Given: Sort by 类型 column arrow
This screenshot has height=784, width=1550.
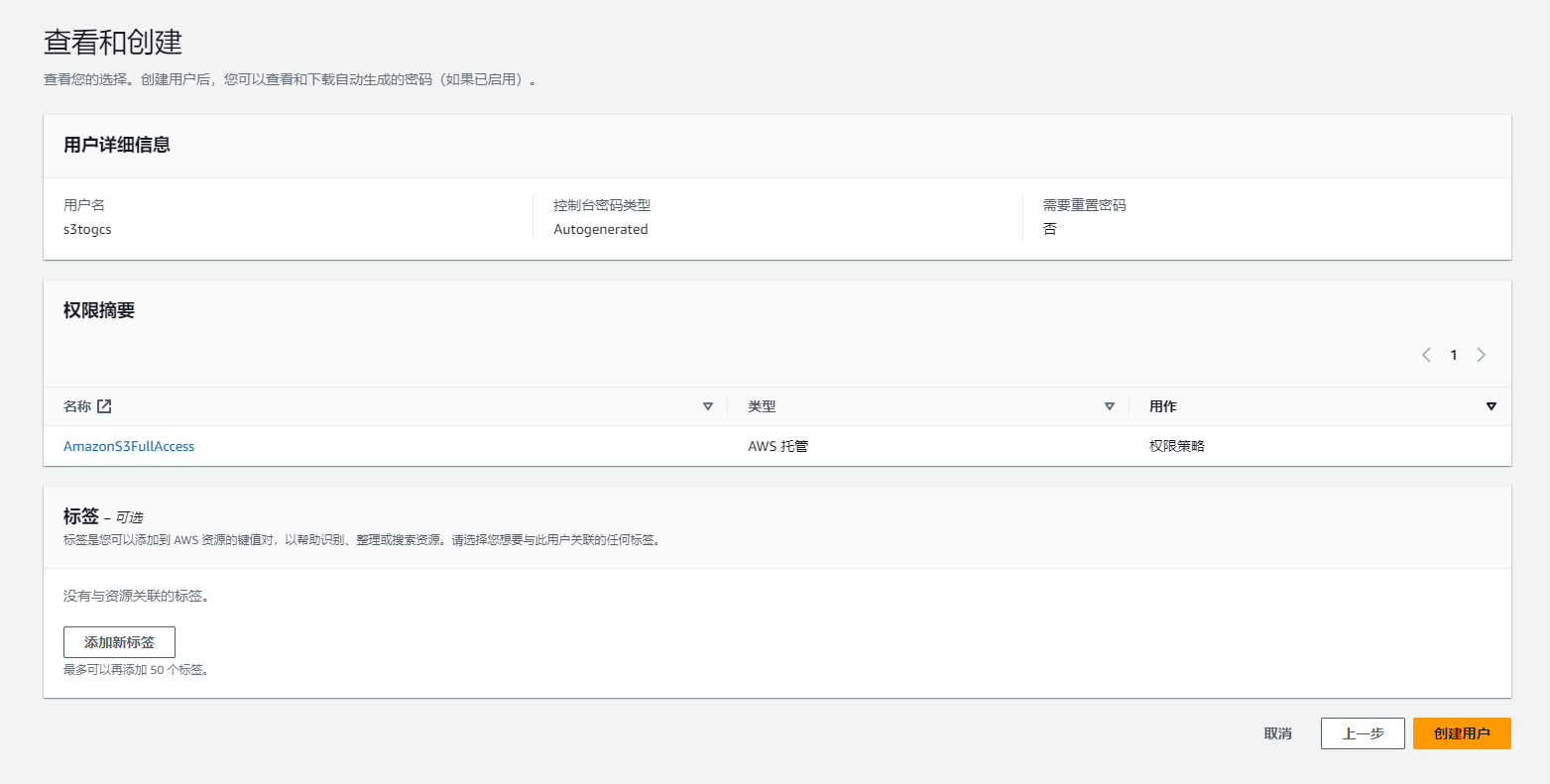Looking at the screenshot, I should pos(1110,406).
